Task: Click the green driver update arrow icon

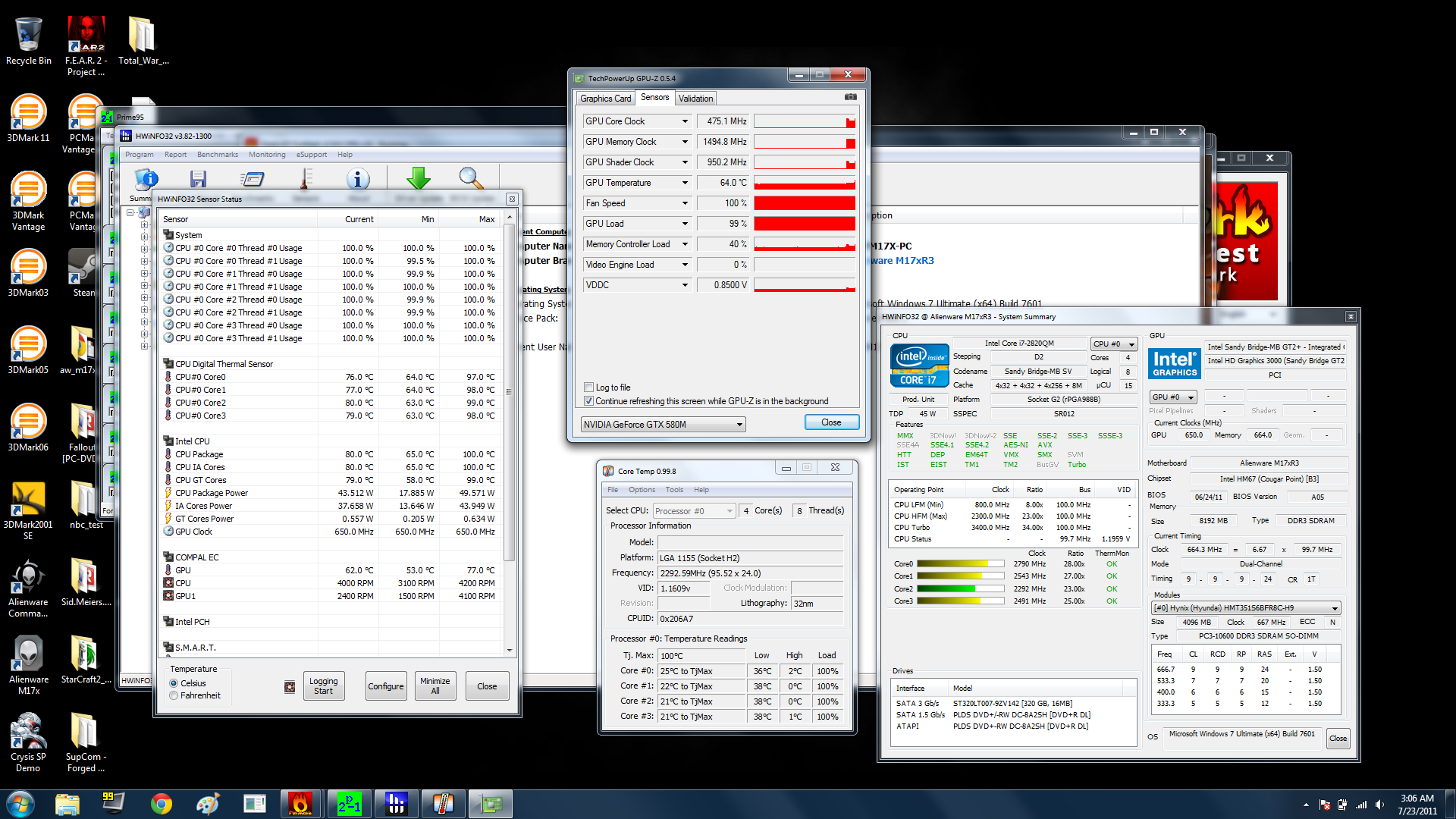Action: [x=419, y=179]
